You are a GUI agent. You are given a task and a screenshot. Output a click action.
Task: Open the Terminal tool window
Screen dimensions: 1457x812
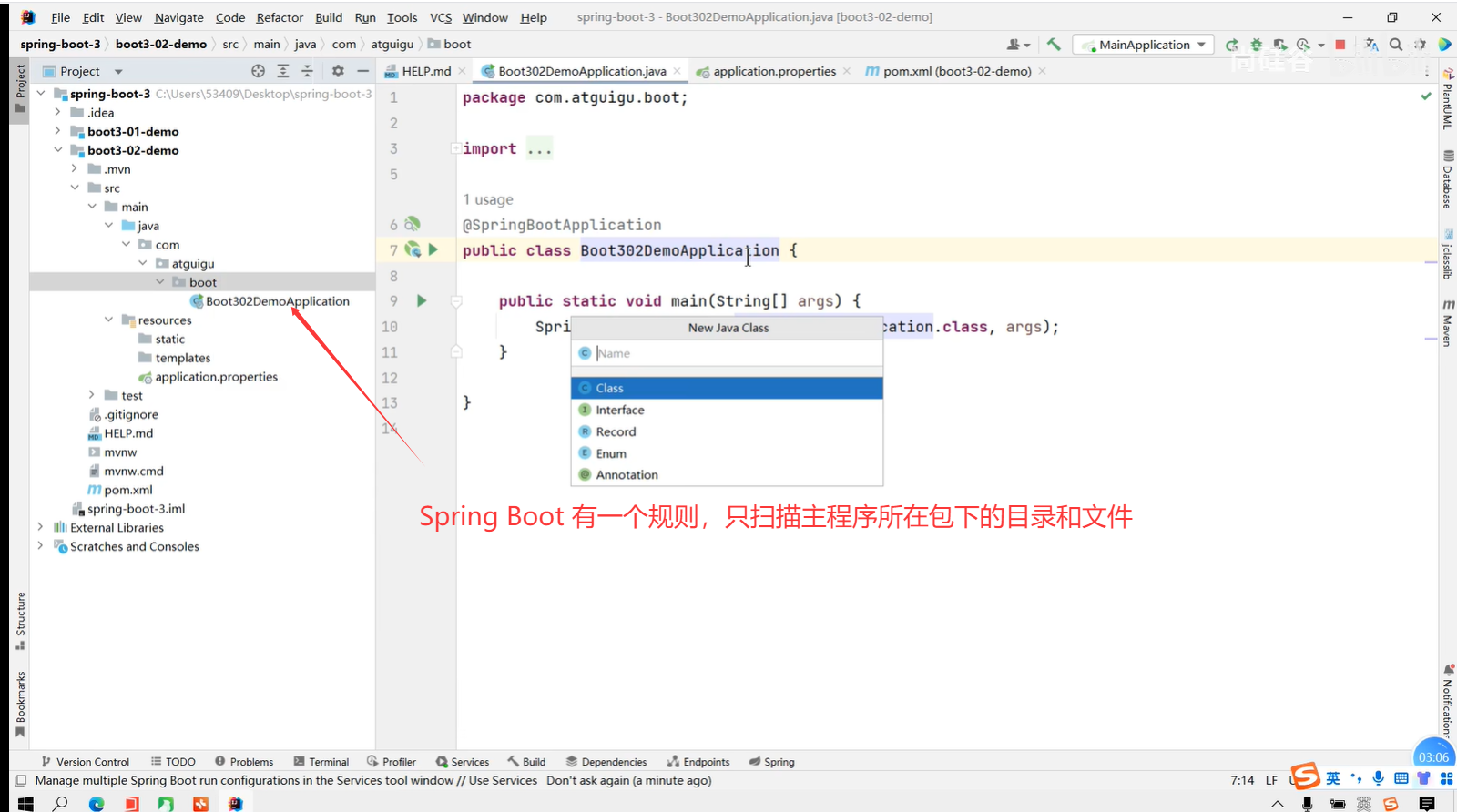321,762
